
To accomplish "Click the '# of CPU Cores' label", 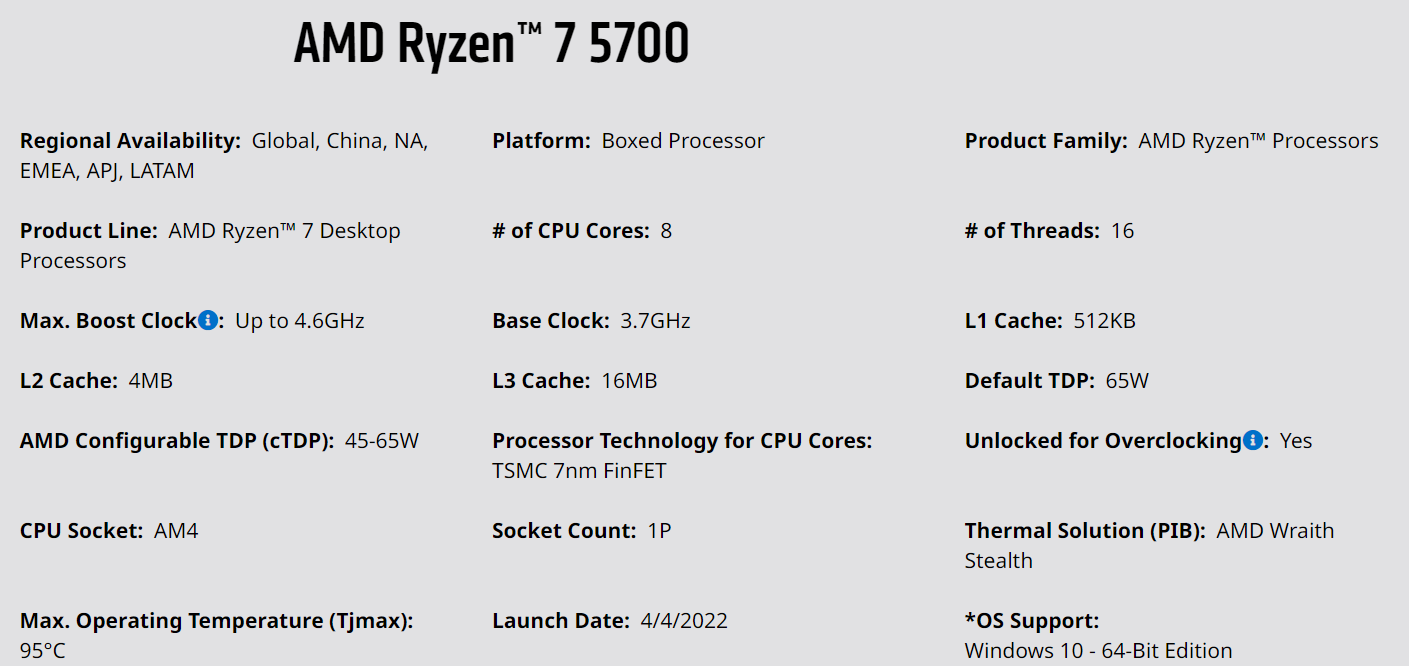I will 571,231.
